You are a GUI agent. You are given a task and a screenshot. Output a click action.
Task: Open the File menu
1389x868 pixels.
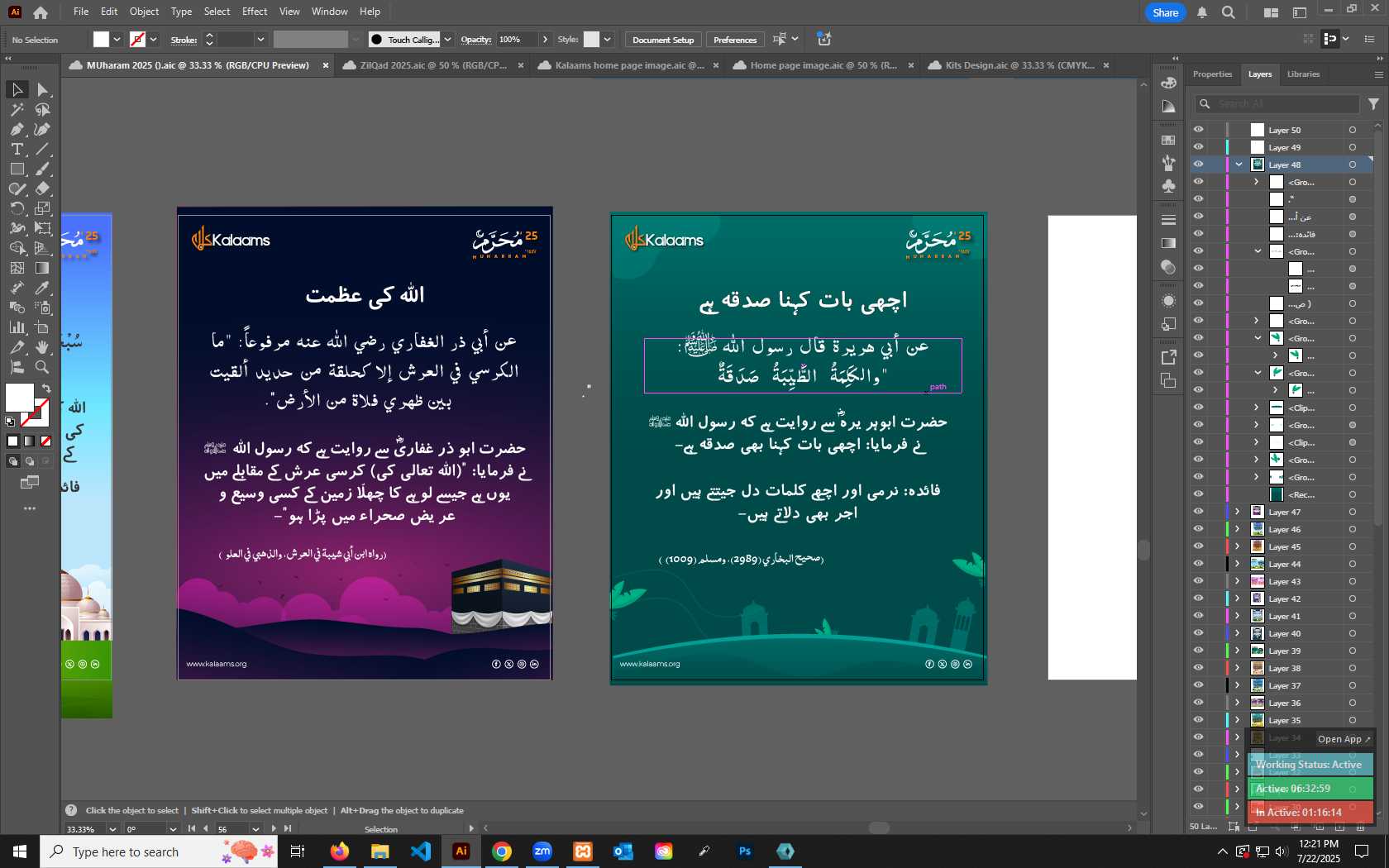pyautogui.click(x=81, y=12)
